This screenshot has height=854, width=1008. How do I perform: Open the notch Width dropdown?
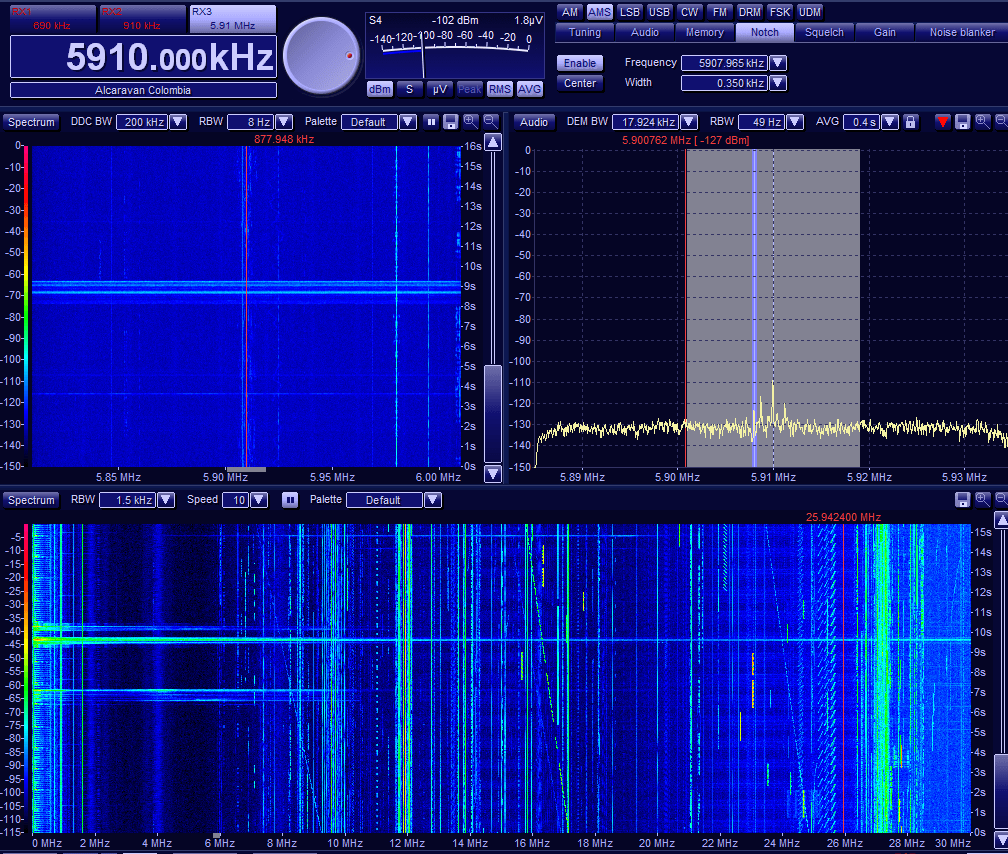tap(778, 82)
